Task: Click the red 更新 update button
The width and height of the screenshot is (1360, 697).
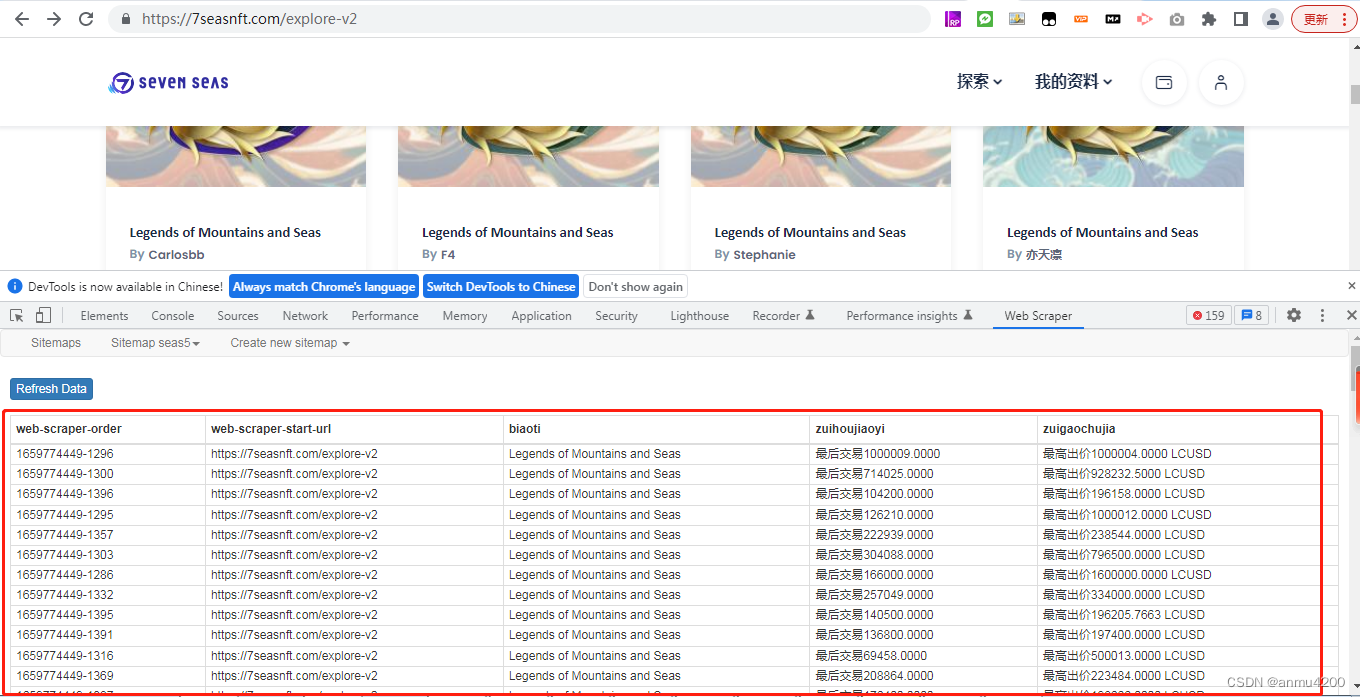Action: pos(1323,19)
